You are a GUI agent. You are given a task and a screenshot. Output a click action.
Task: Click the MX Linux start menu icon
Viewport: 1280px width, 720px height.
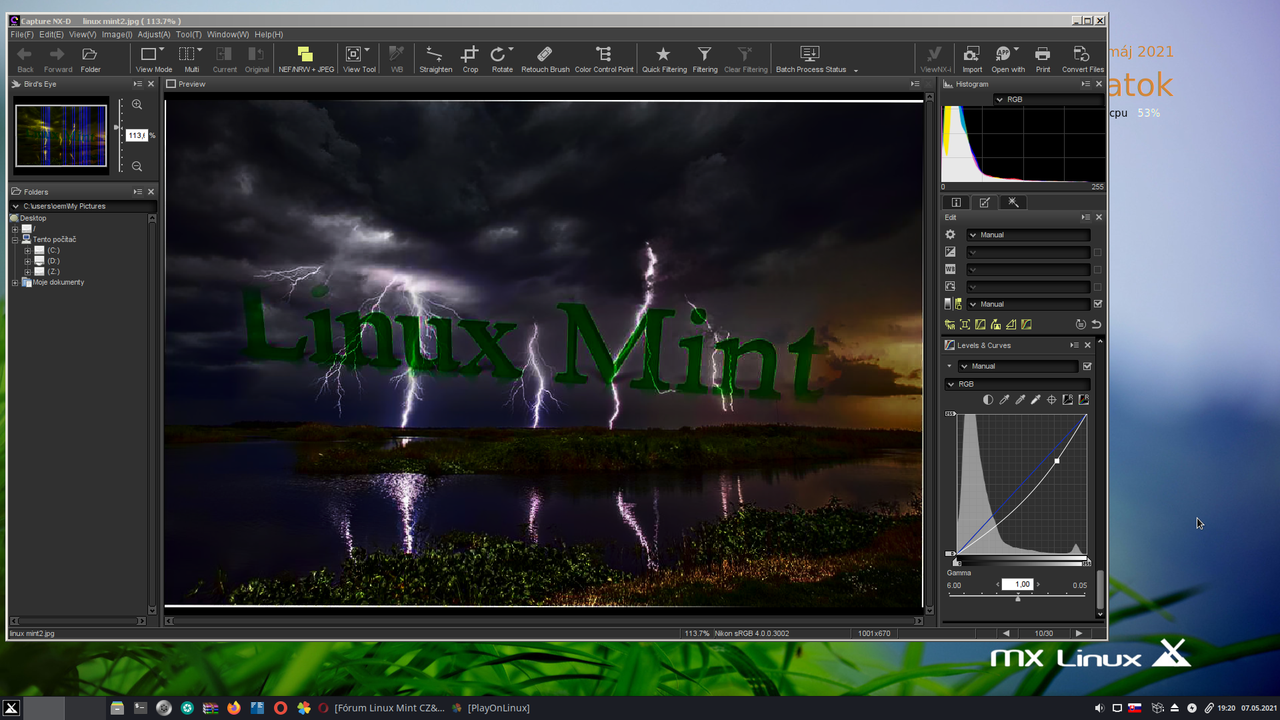[x=12, y=708]
